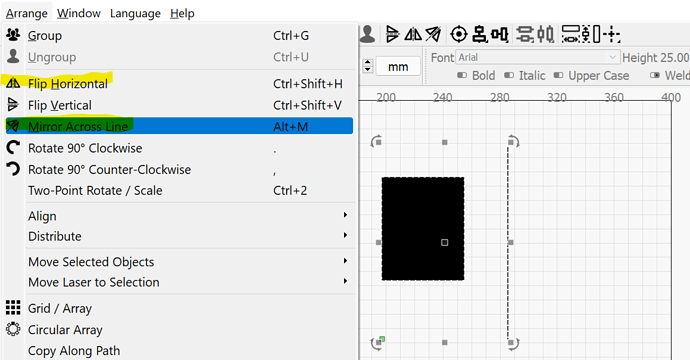Image resolution: width=690 pixels, height=360 pixels.
Task: Click greyed side-by-side bars icon in toolbar
Action: pyautogui.click(x=546, y=34)
